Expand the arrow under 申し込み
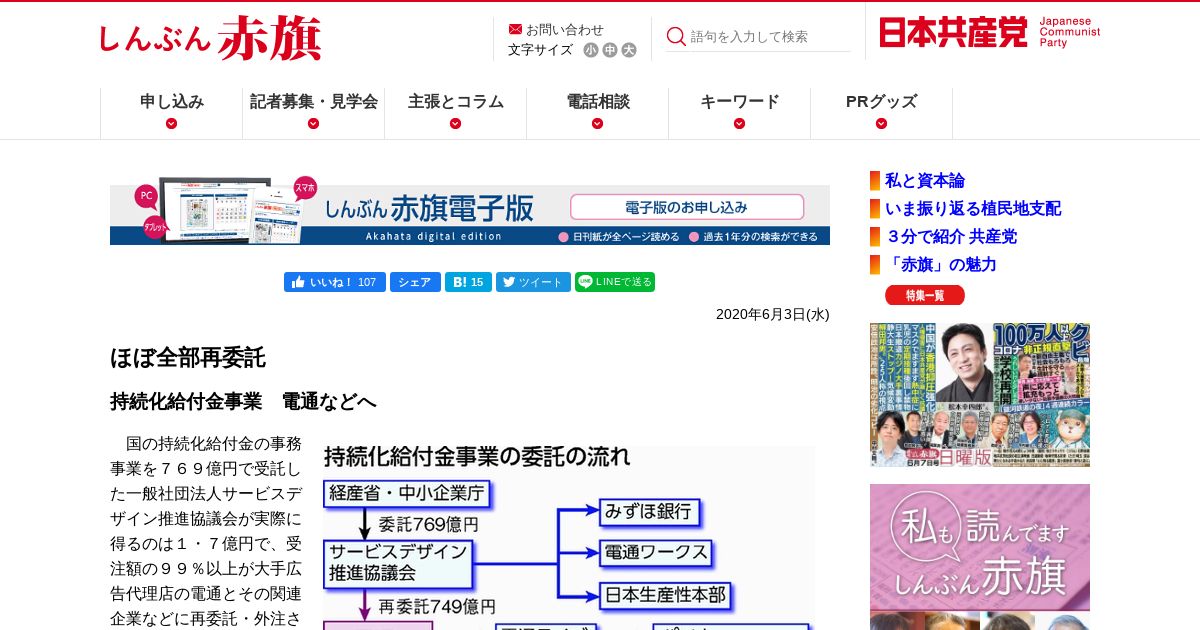This screenshot has height=630, width=1200. (172, 124)
